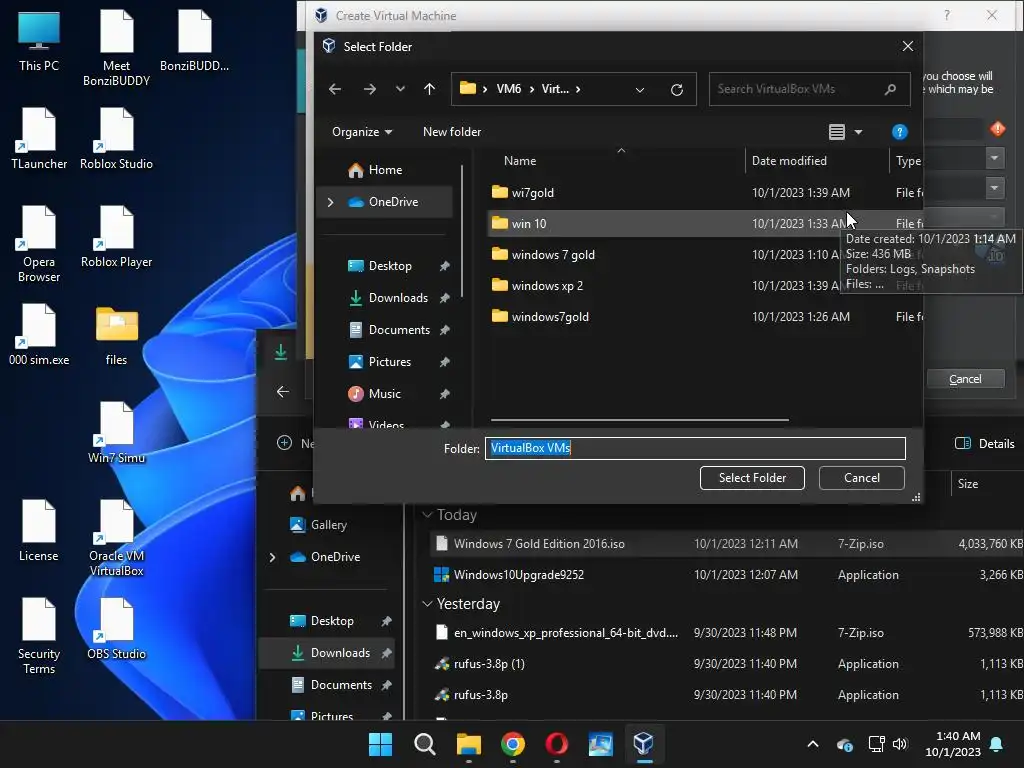Open recent locations dropdown chevron

pos(400,89)
